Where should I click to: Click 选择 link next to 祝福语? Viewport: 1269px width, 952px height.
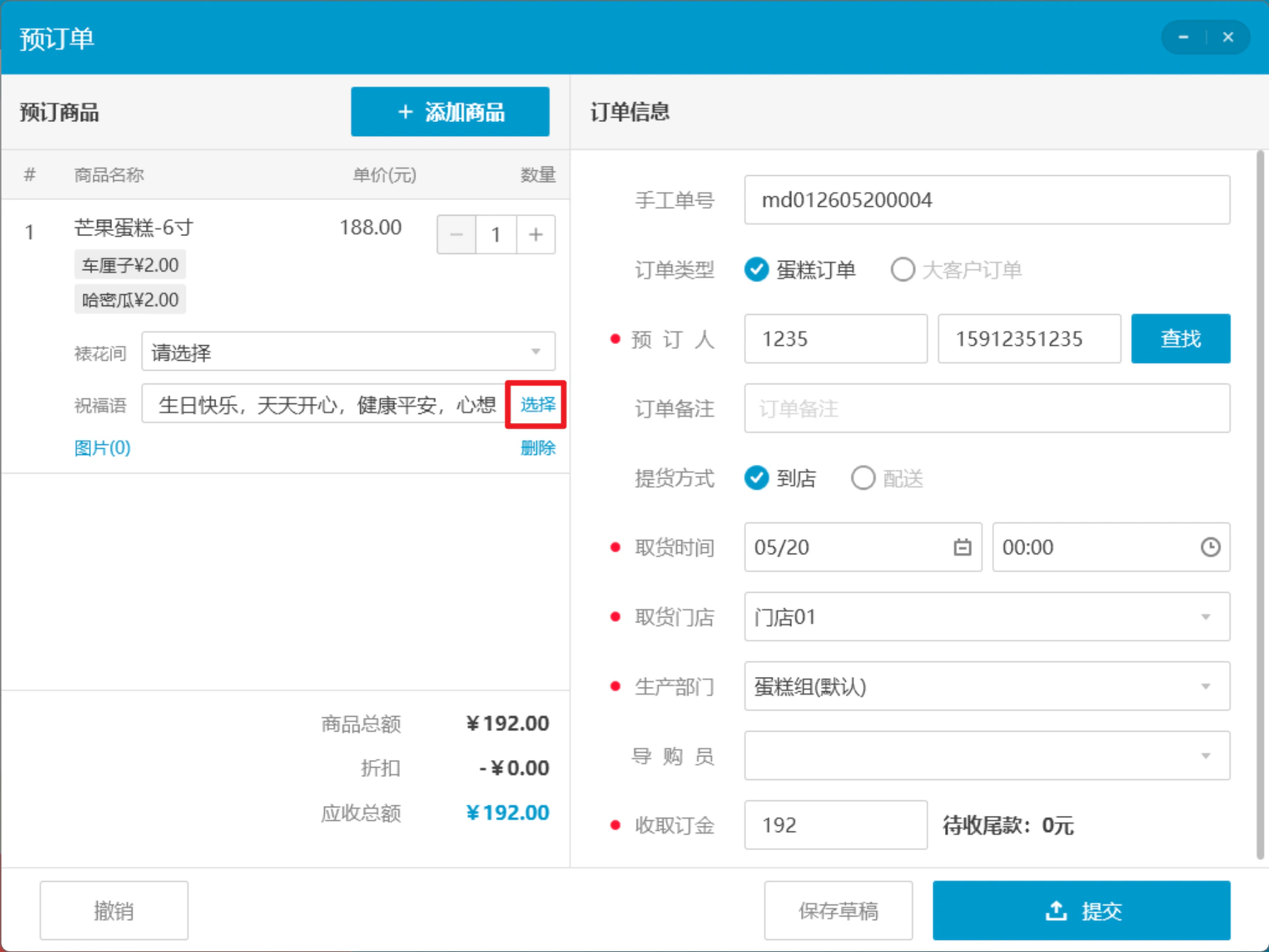(x=537, y=405)
